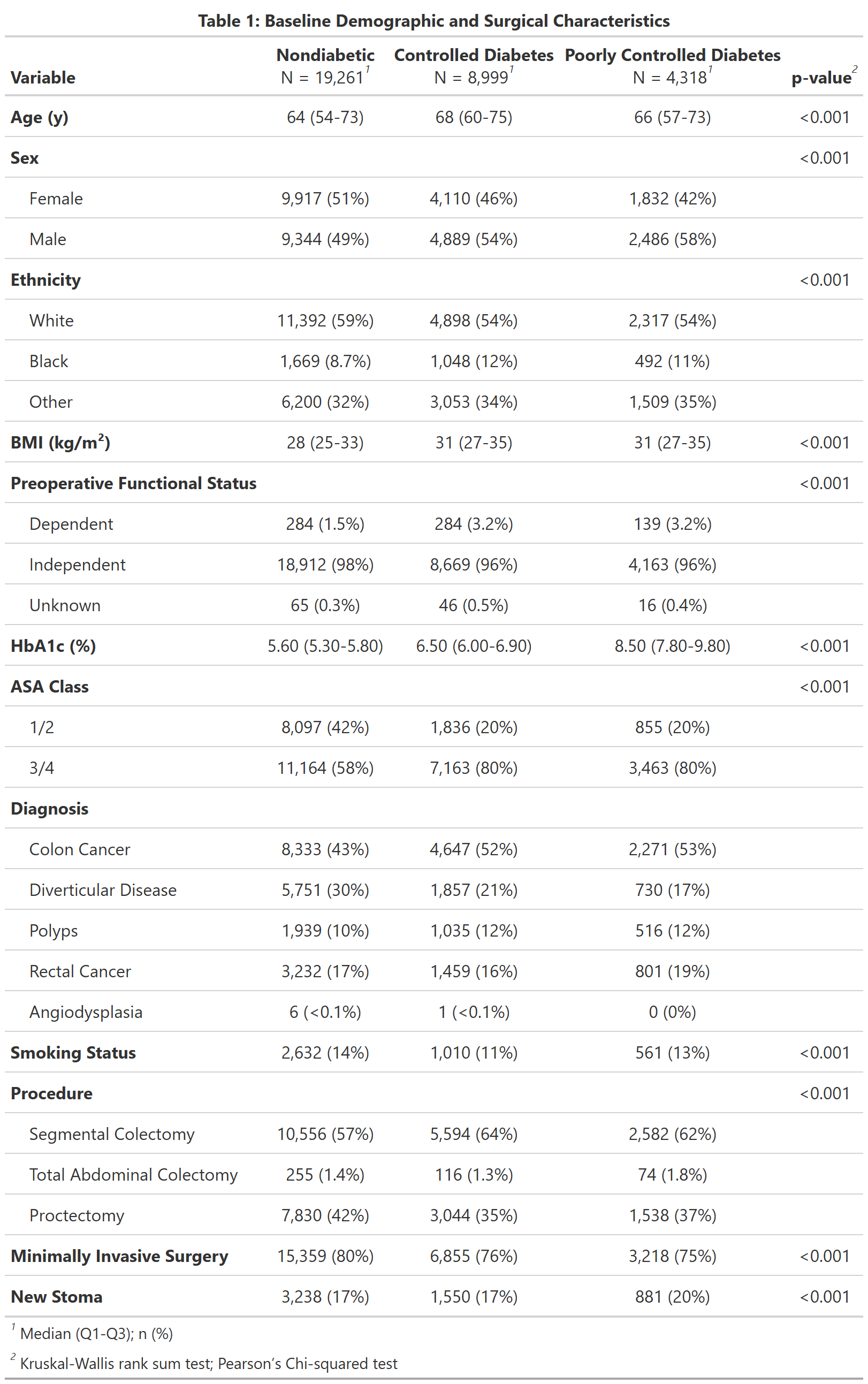The width and height of the screenshot is (868, 1384).
Task: Select the Nondiabetic Colon Cancer value 8,333 (43%)
Action: [x=325, y=849]
